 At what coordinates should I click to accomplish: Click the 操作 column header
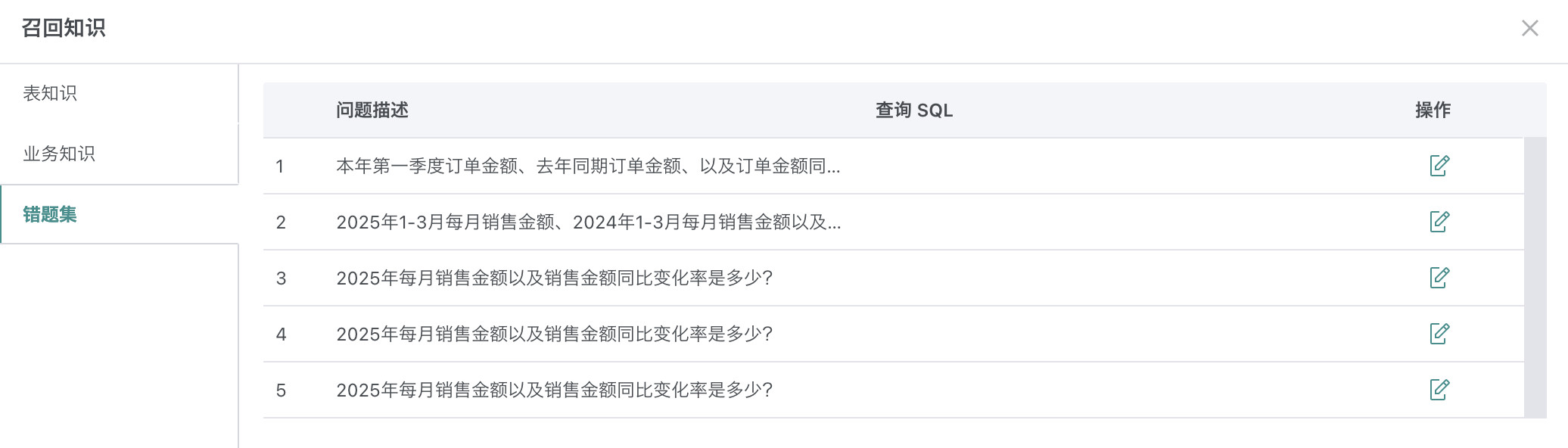coord(1433,110)
